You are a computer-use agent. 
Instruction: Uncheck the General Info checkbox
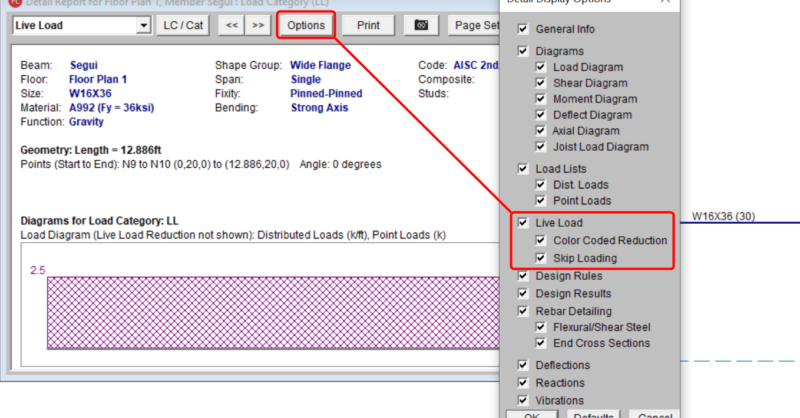(523, 30)
